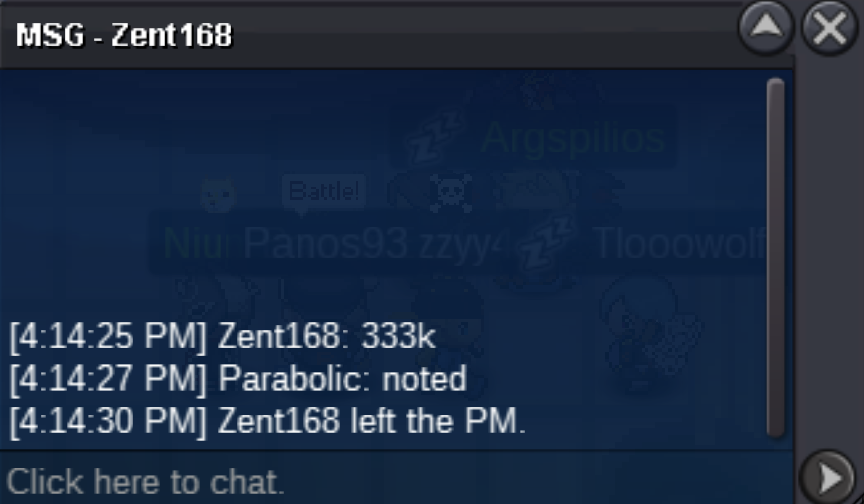Click the send arrow button
The width and height of the screenshot is (864, 504).
click(x=828, y=478)
